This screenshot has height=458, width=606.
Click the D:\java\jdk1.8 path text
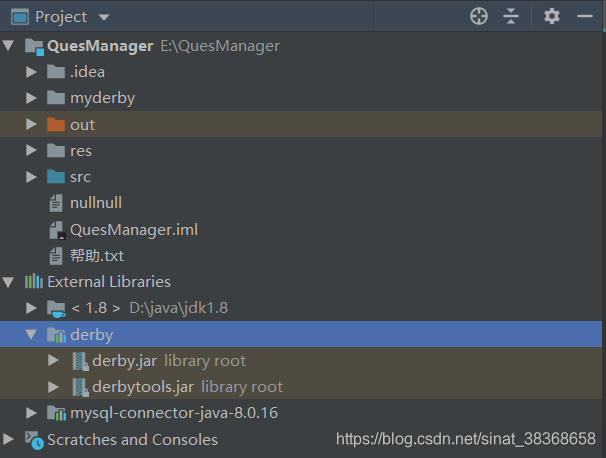pyautogui.click(x=179, y=308)
